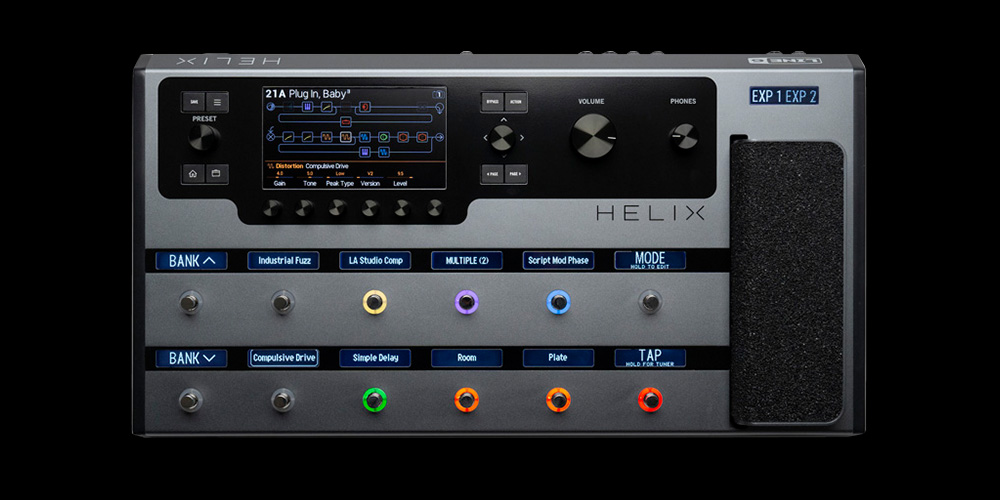Click the right arrow beside the joystick

click(x=522, y=138)
